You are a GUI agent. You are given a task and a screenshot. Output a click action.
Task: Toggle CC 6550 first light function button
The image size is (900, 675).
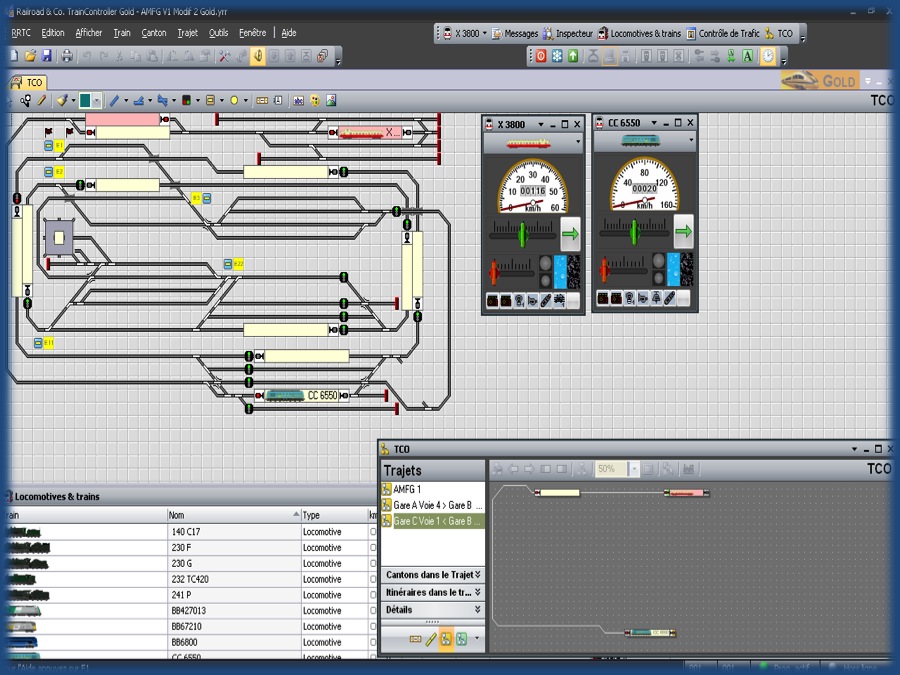pos(603,298)
